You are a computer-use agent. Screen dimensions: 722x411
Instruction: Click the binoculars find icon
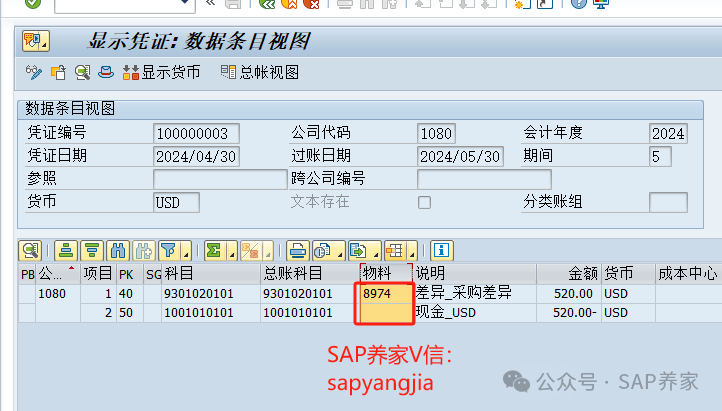pyautogui.click(x=118, y=251)
